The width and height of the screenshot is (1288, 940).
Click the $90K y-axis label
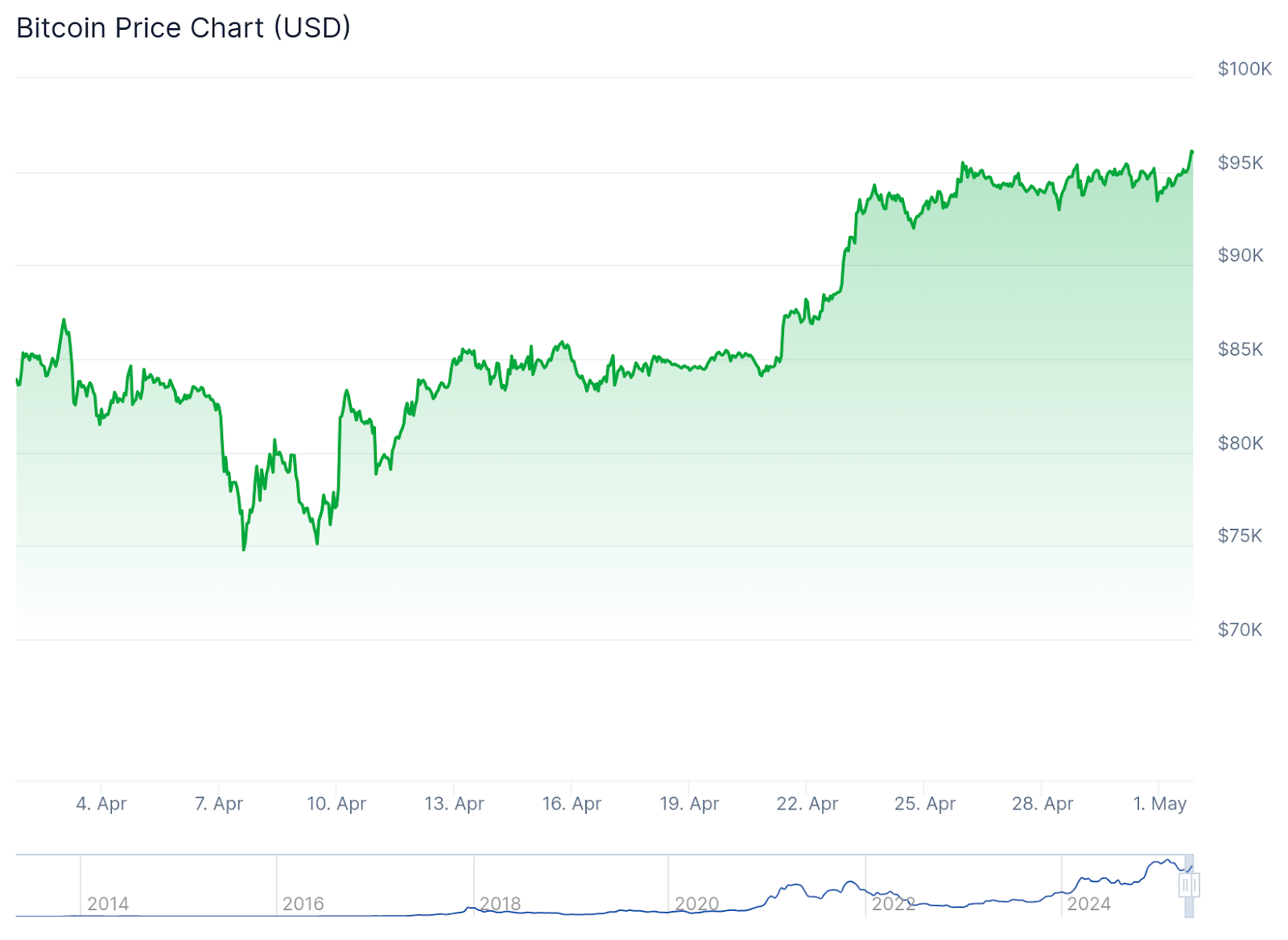click(1241, 255)
